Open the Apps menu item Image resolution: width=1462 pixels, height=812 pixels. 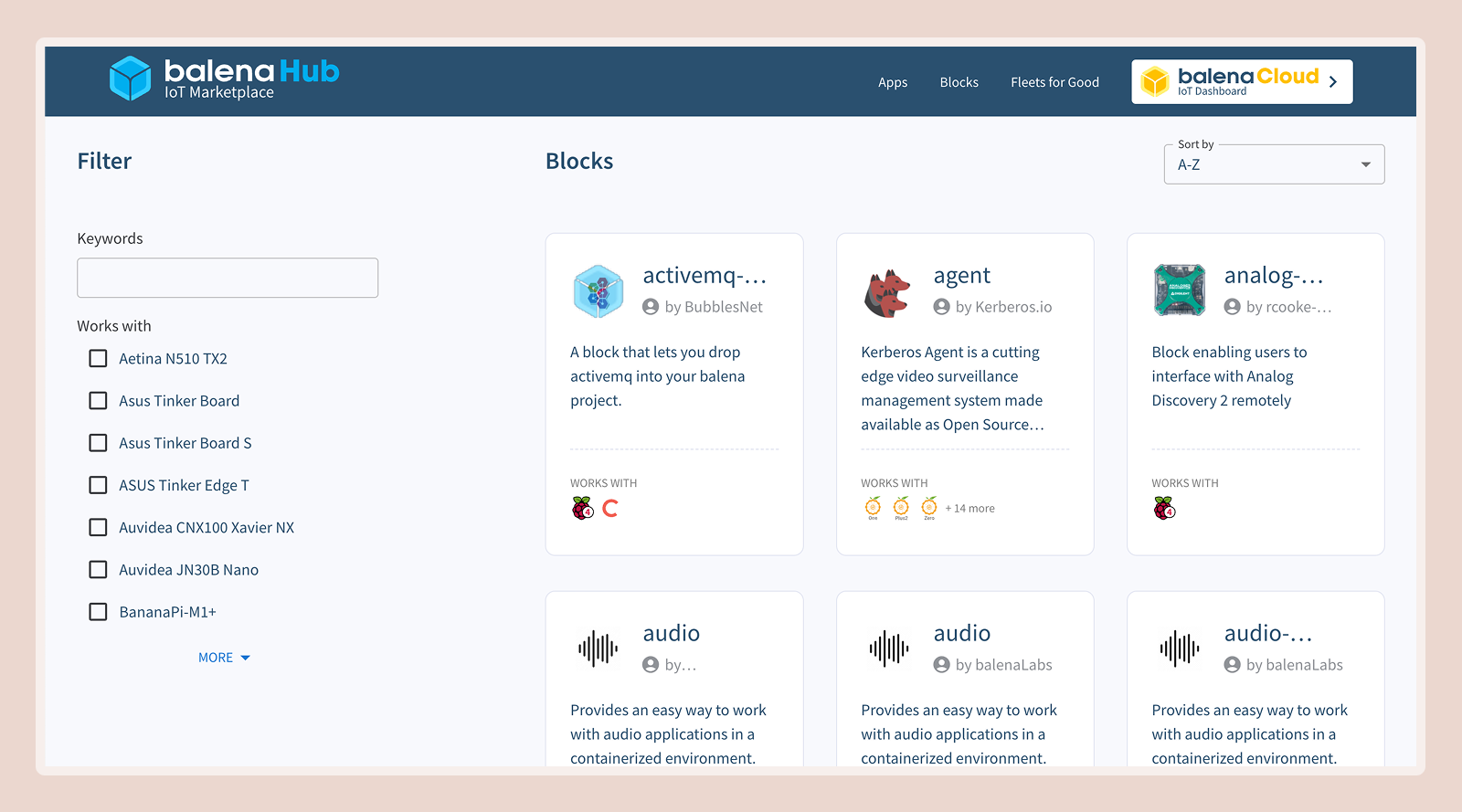point(893,82)
